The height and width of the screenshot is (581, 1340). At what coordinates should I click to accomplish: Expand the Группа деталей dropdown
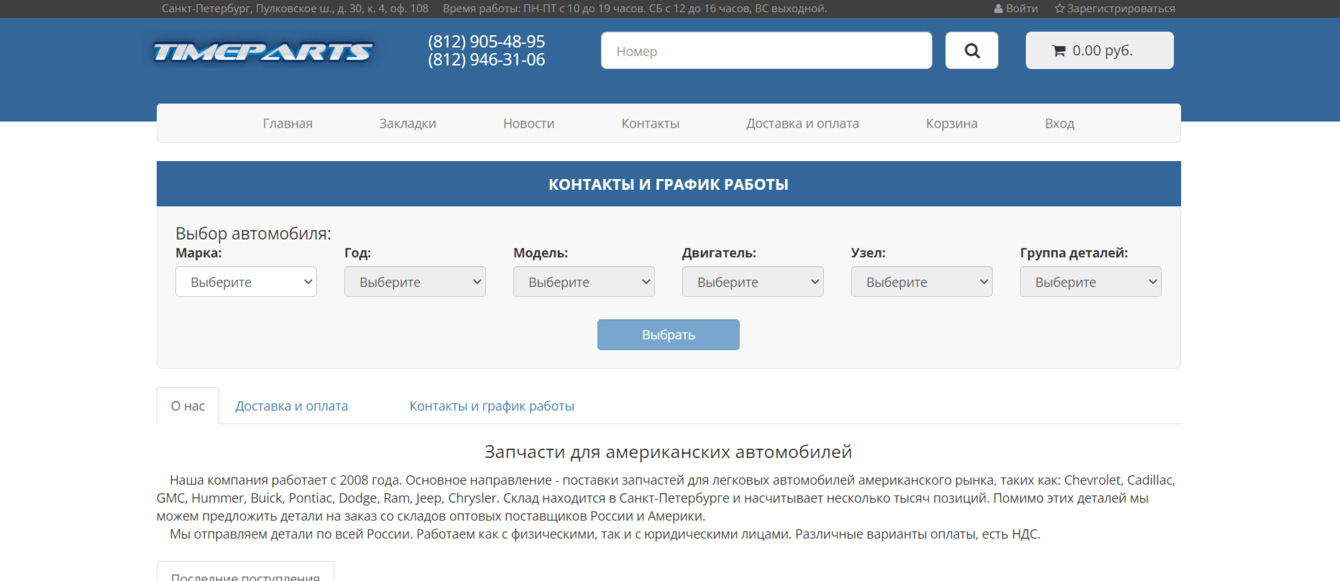click(1090, 281)
